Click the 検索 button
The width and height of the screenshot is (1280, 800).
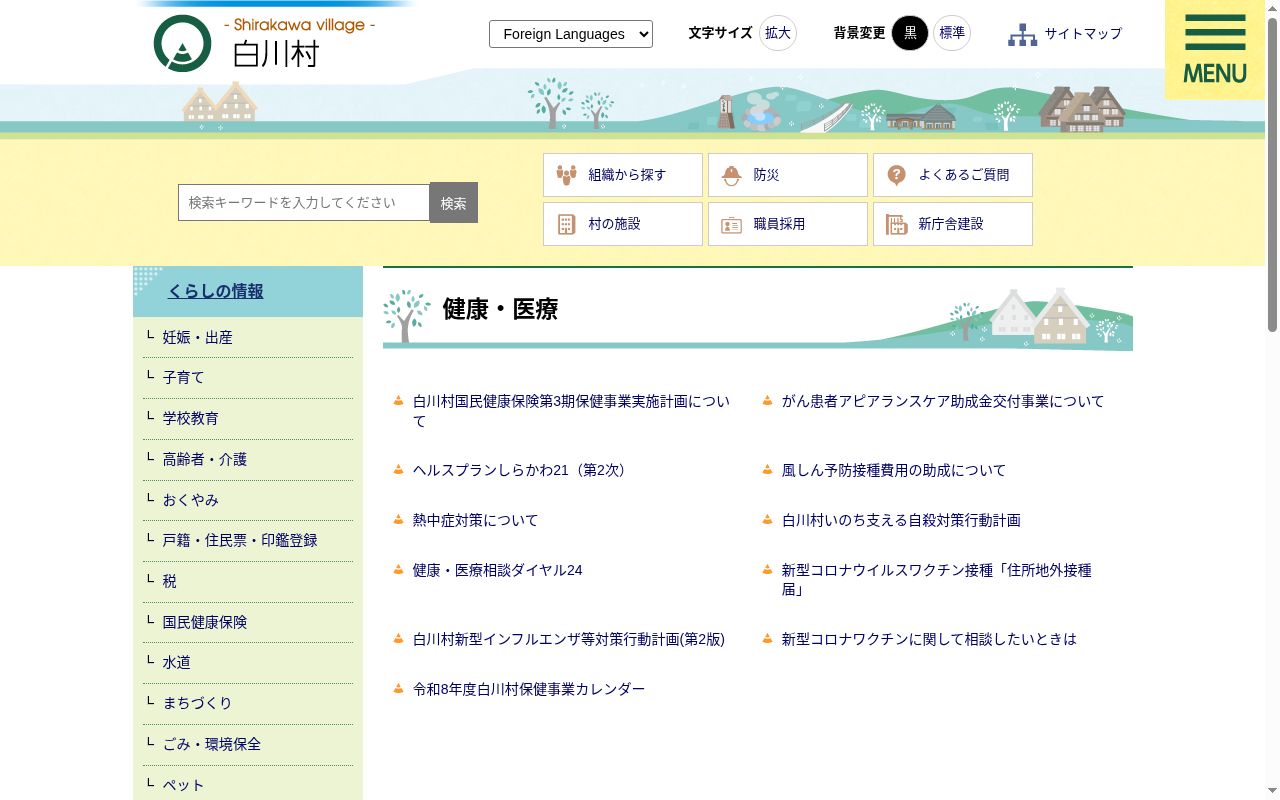tap(454, 202)
